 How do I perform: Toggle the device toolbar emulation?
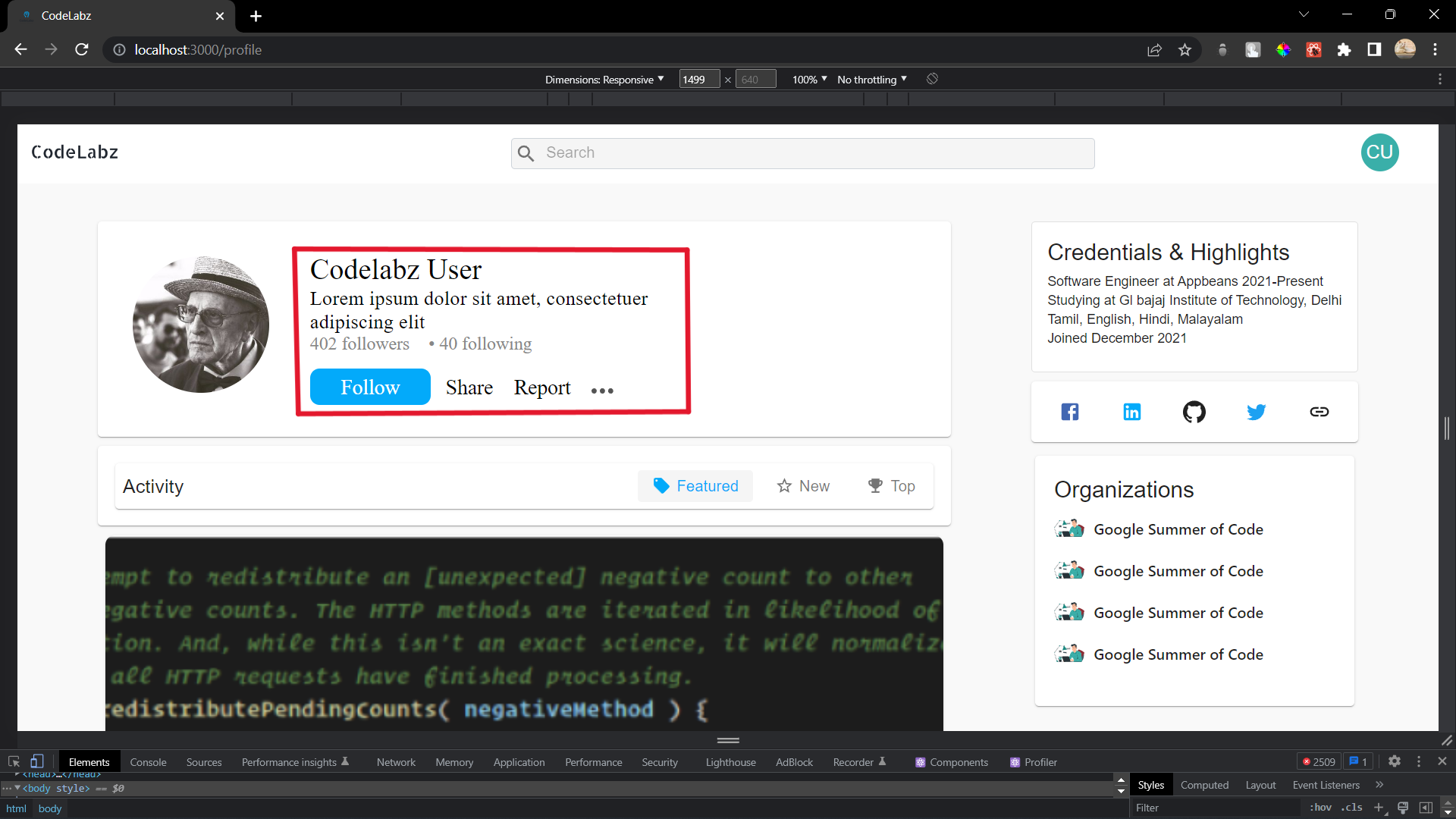click(x=37, y=761)
